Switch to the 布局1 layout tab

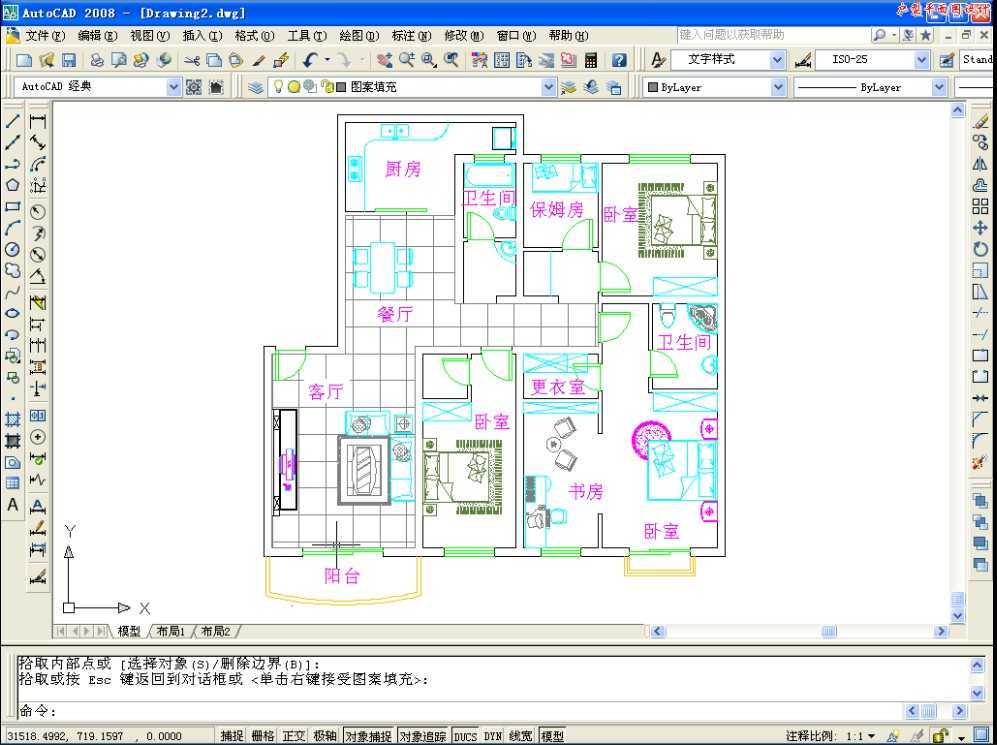170,631
